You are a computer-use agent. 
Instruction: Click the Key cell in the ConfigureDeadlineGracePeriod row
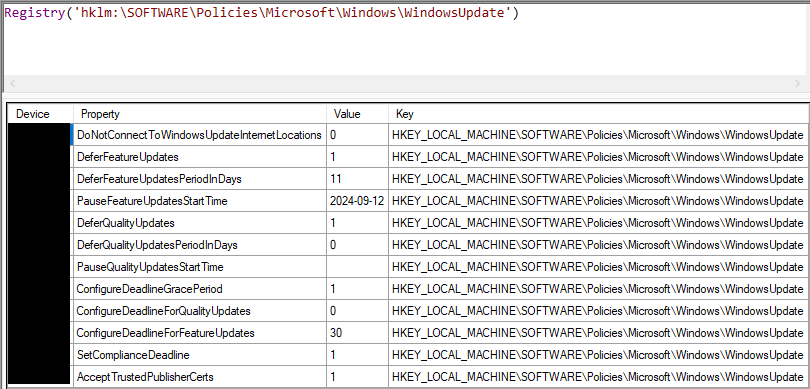click(x=599, y=289)
